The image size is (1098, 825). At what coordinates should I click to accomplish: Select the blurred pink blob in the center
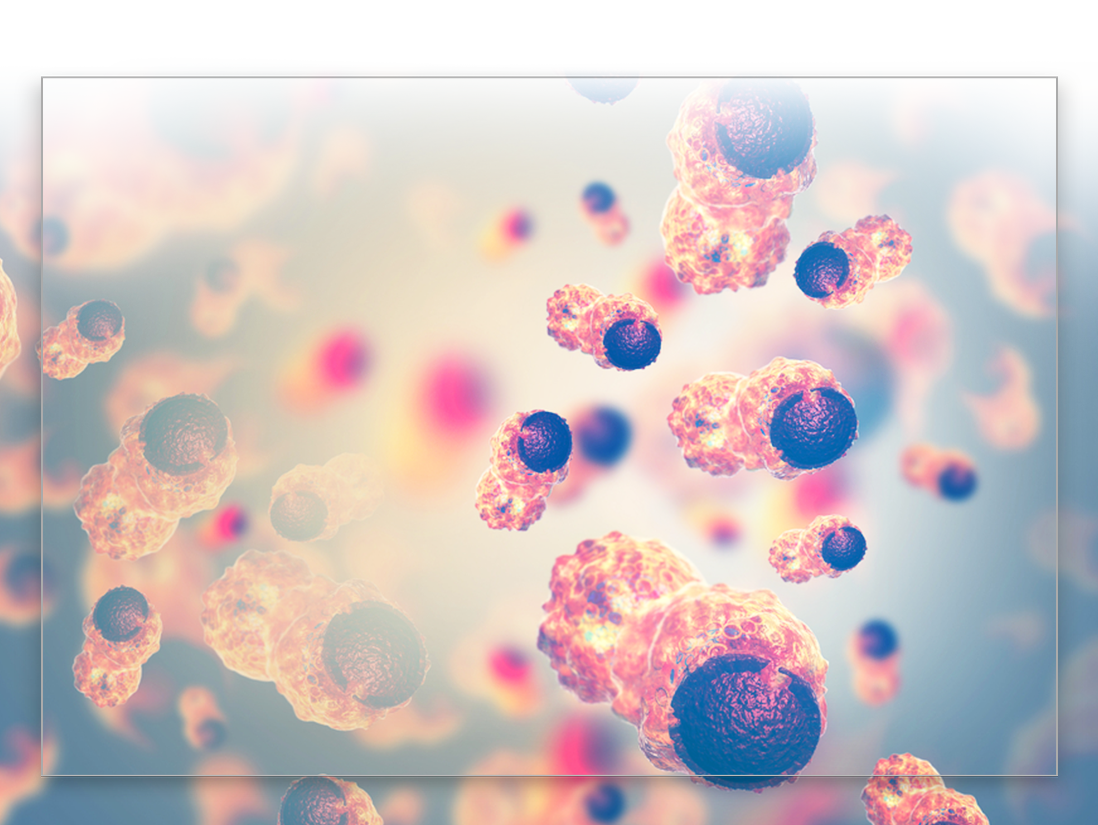tap(453, 393)
